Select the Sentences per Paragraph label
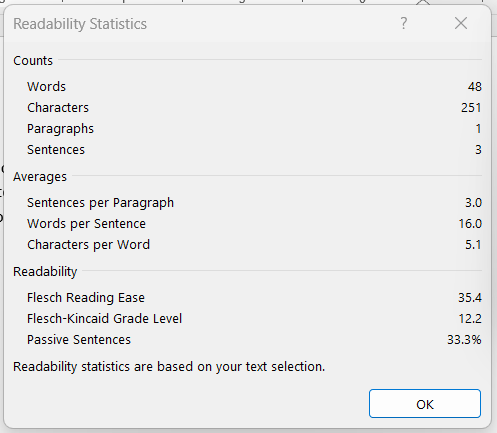 (100, 203)
